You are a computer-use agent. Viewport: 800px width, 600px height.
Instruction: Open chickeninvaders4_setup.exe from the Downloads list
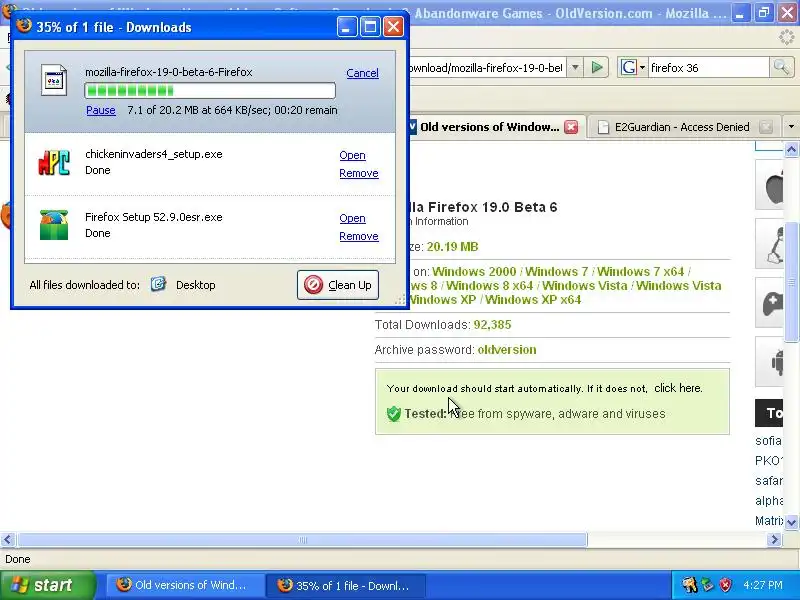[x=352, y=155]
